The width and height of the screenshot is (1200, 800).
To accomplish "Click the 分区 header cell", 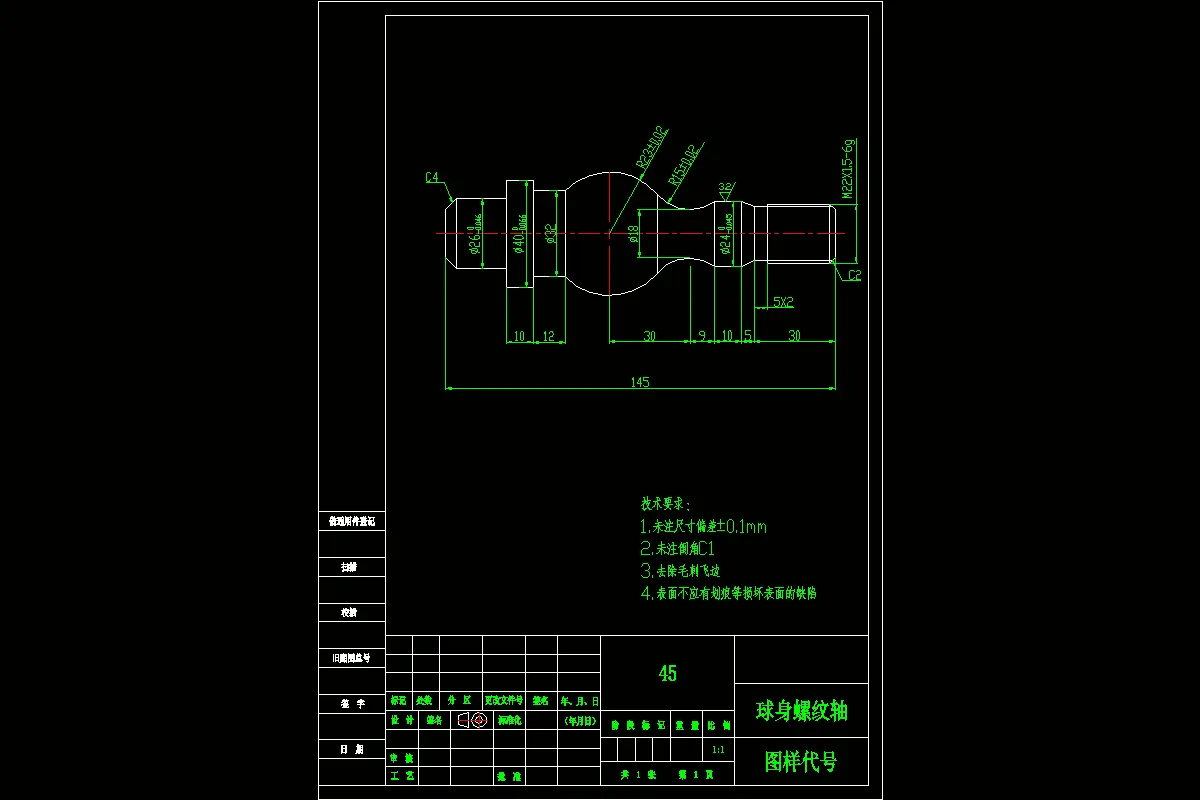I will 460,701.
